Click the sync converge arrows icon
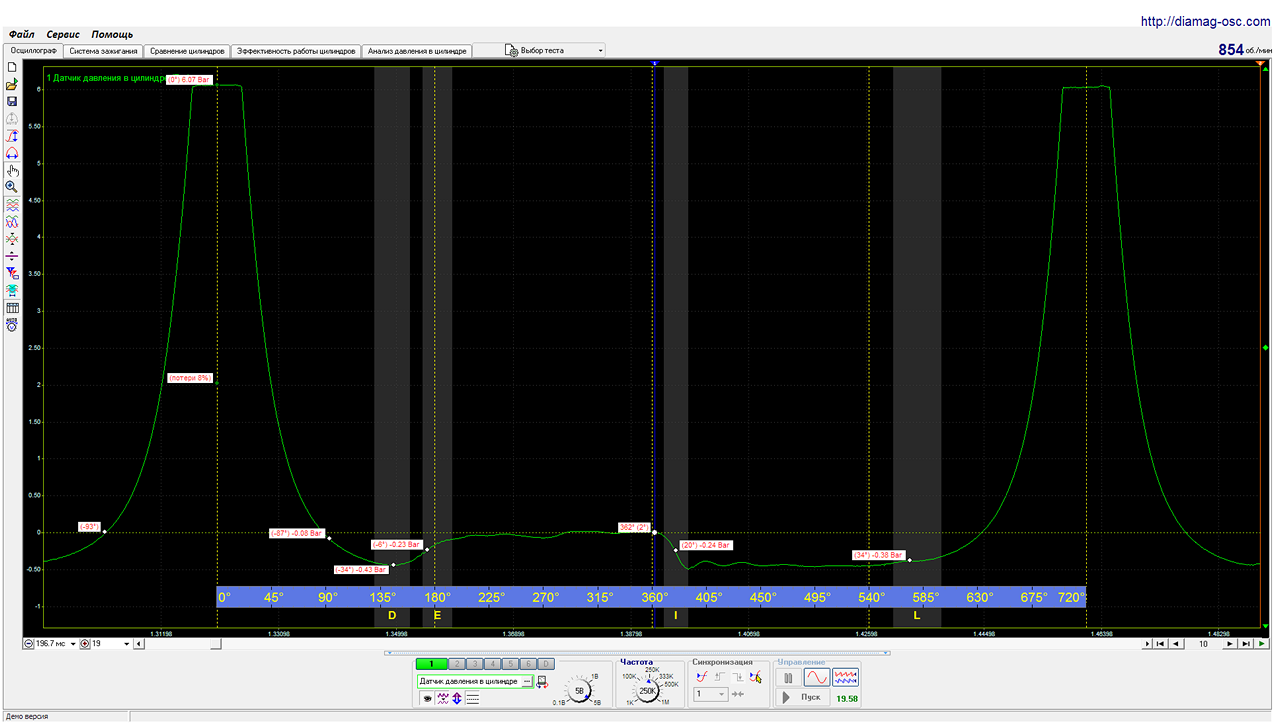 point(738,694)
